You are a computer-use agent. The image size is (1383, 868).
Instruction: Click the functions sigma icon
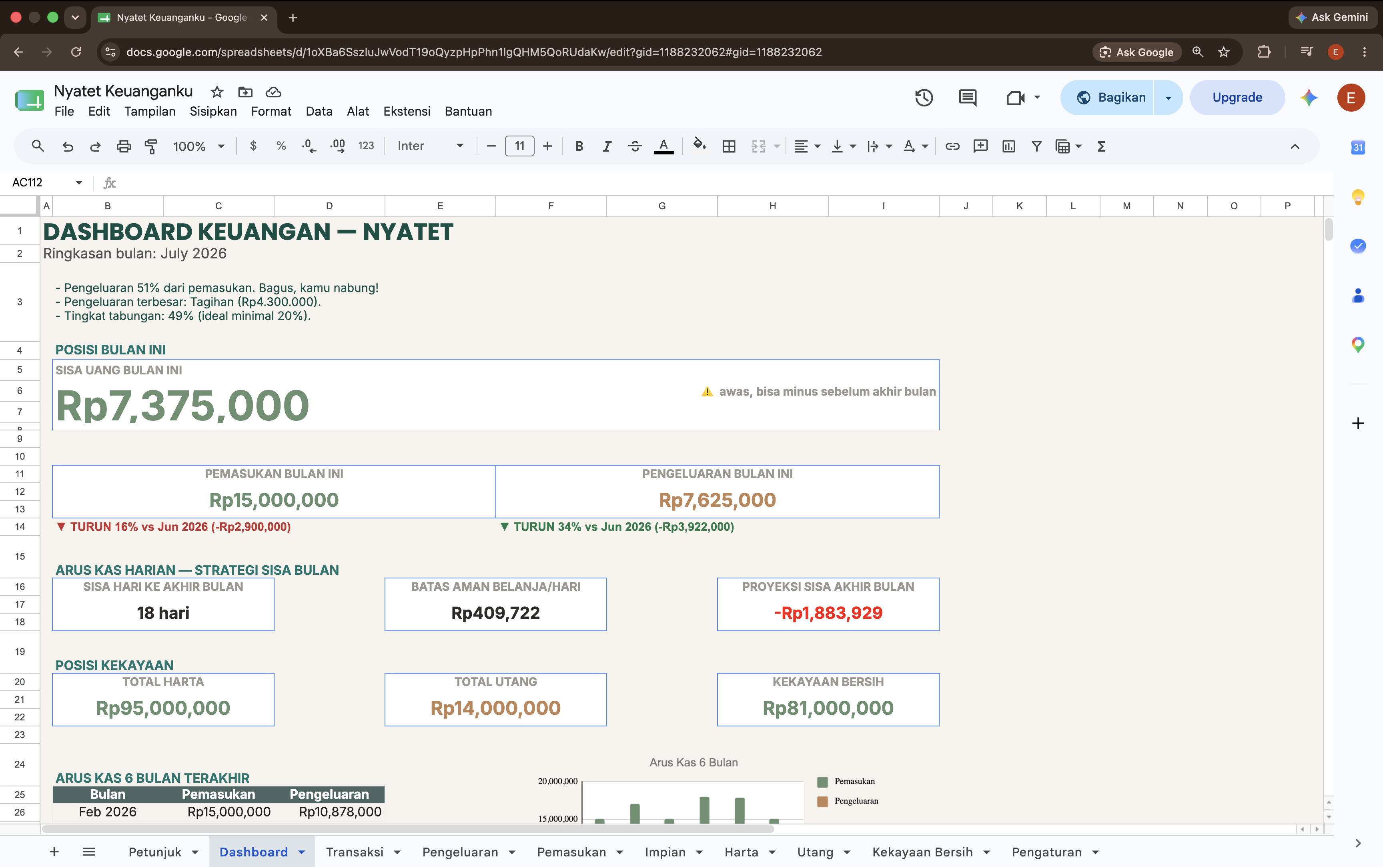pyautogui.click(x=1101, y=146)
